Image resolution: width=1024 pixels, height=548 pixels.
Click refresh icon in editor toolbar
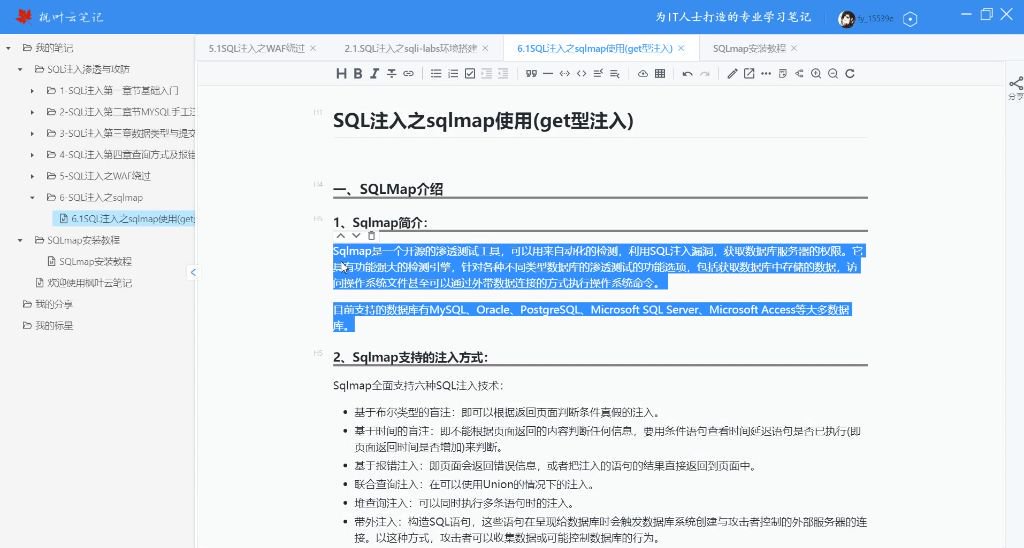(x=850, y=73)
